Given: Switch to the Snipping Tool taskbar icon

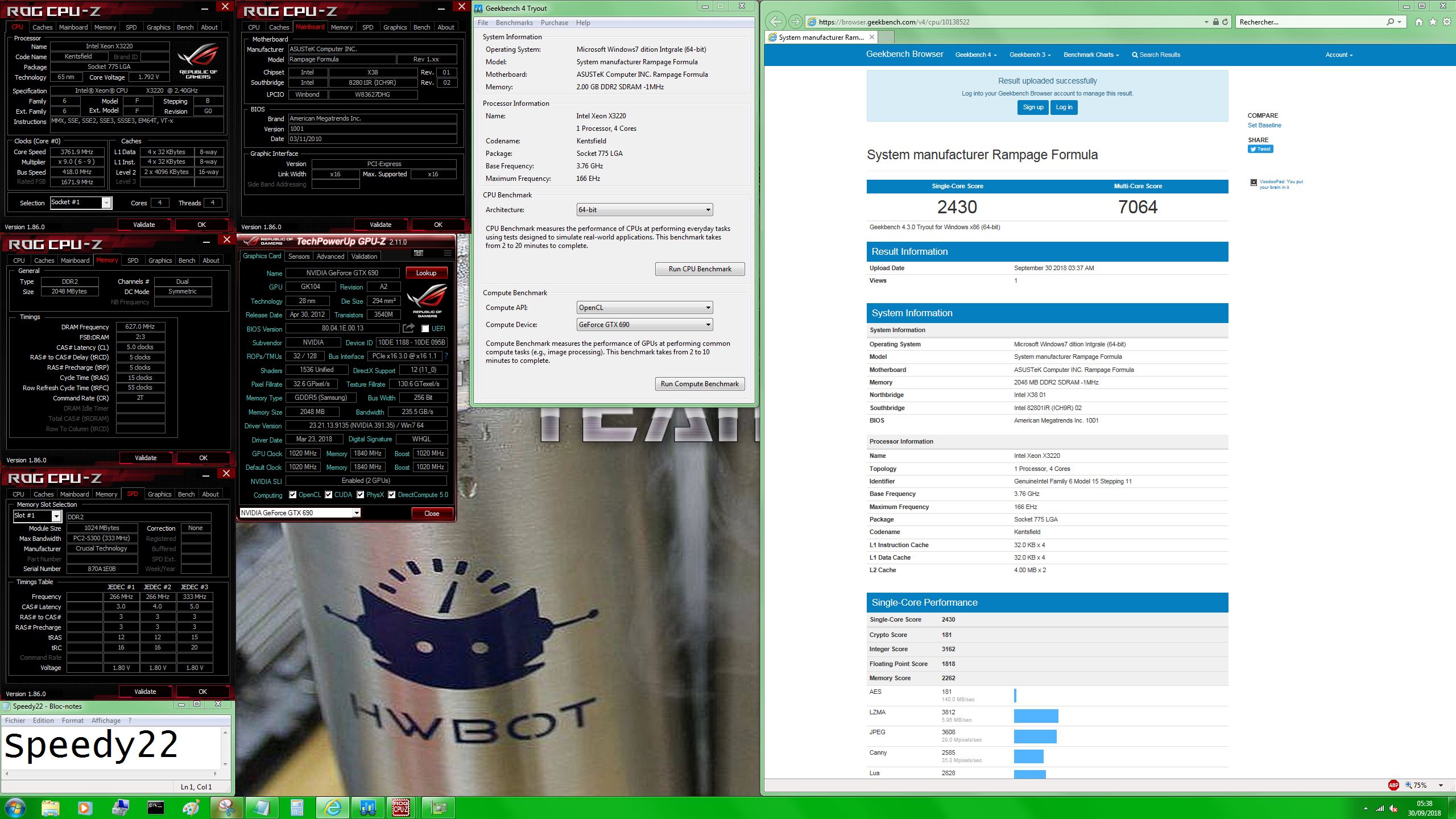Looking at the screenshot, I should (226, 808).
